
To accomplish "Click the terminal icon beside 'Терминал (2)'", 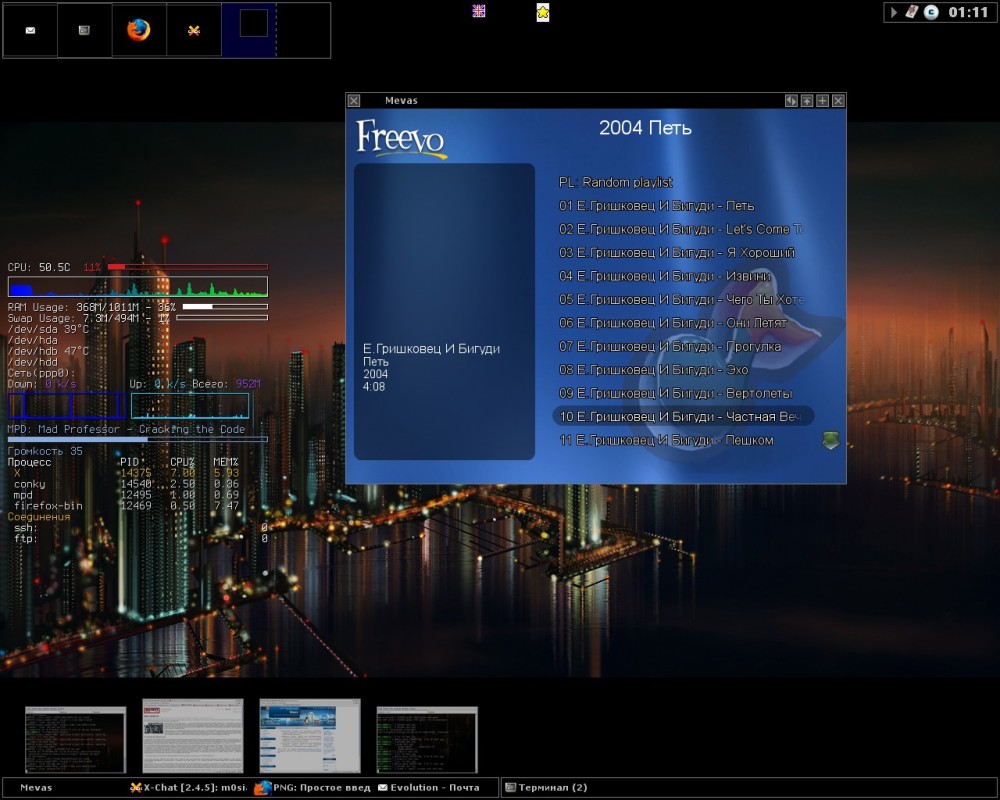I will point(510,788).
